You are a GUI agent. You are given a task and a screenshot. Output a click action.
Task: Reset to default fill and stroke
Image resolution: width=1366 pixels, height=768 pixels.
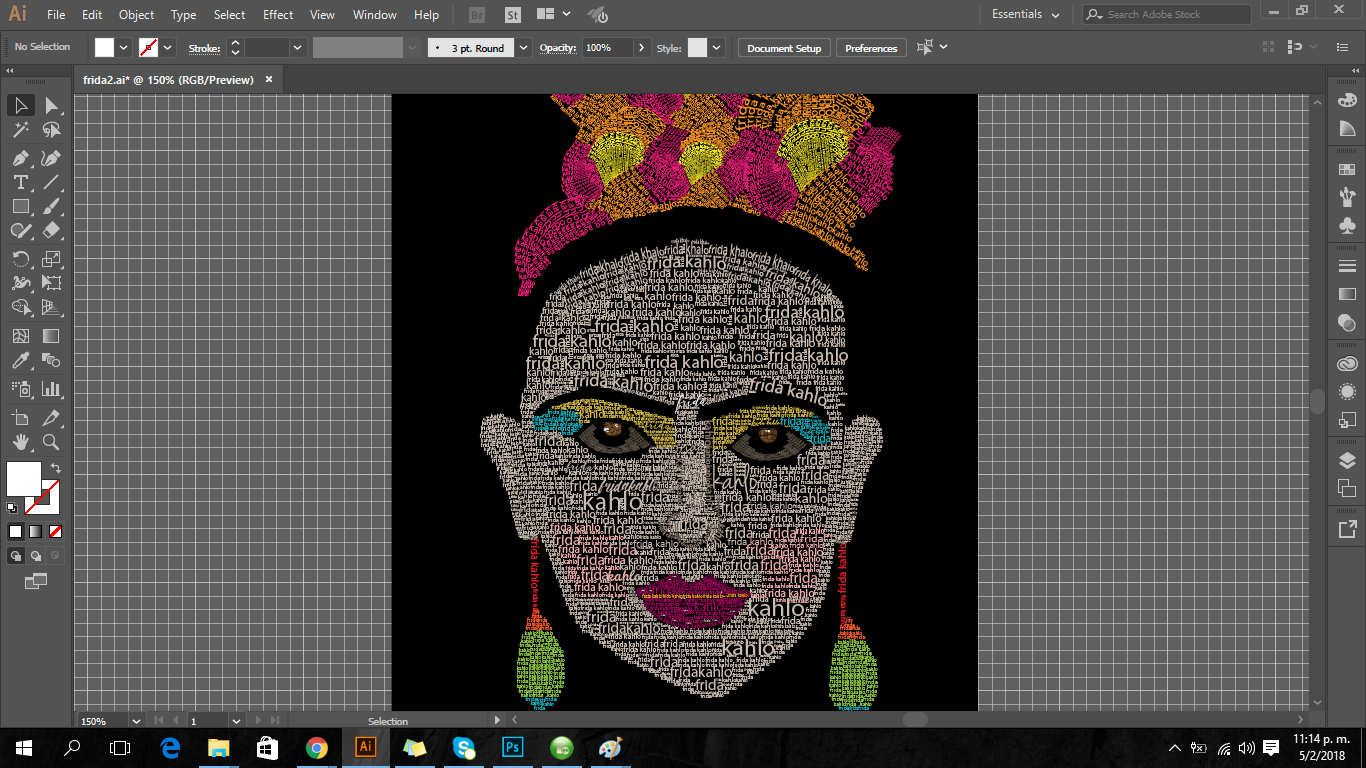12,508
